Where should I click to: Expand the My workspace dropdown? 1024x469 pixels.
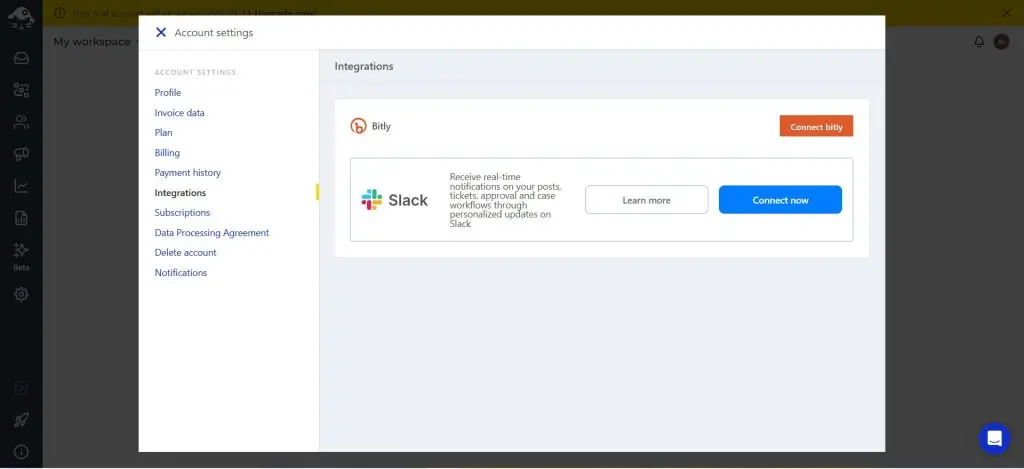97,42
